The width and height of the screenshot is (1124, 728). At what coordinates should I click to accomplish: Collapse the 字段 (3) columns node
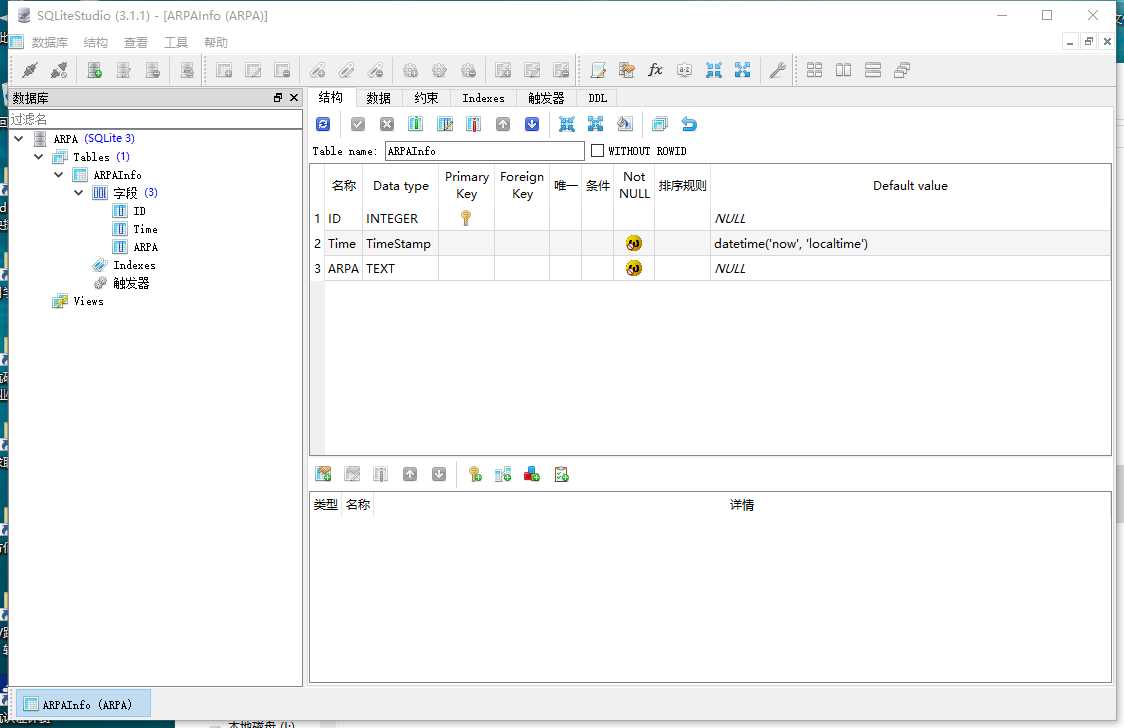[79, 192]
